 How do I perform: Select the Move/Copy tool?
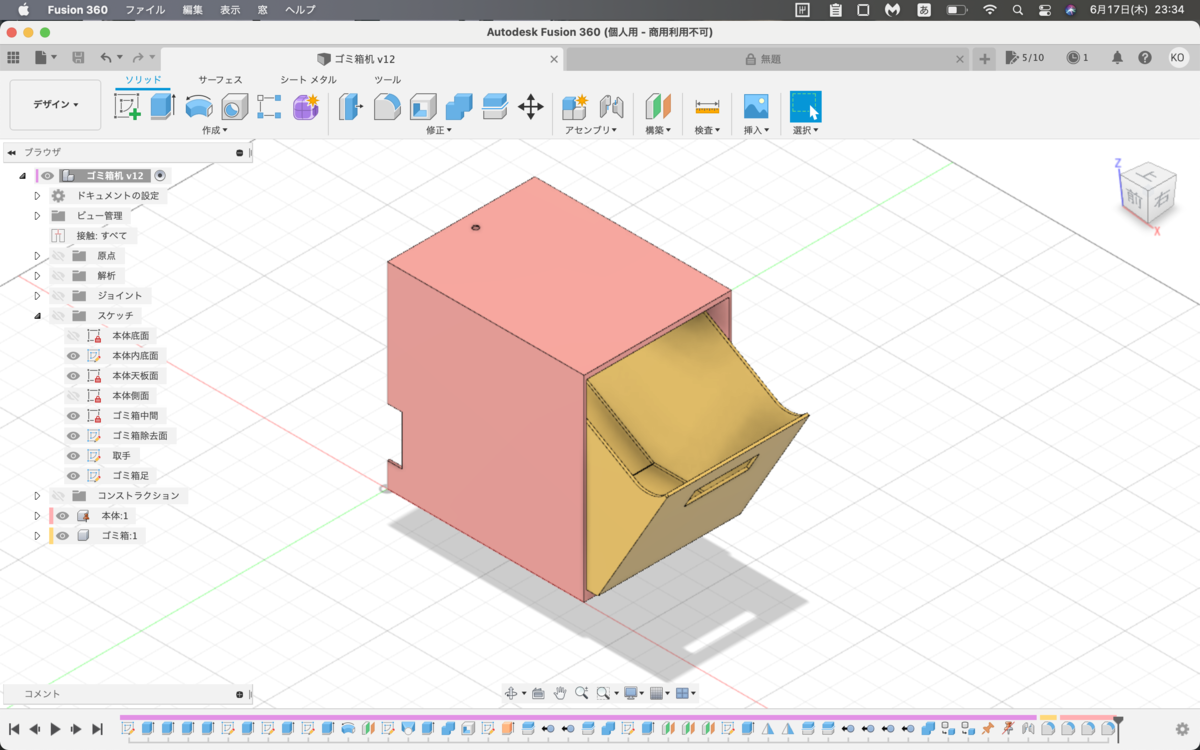[530, 107]
